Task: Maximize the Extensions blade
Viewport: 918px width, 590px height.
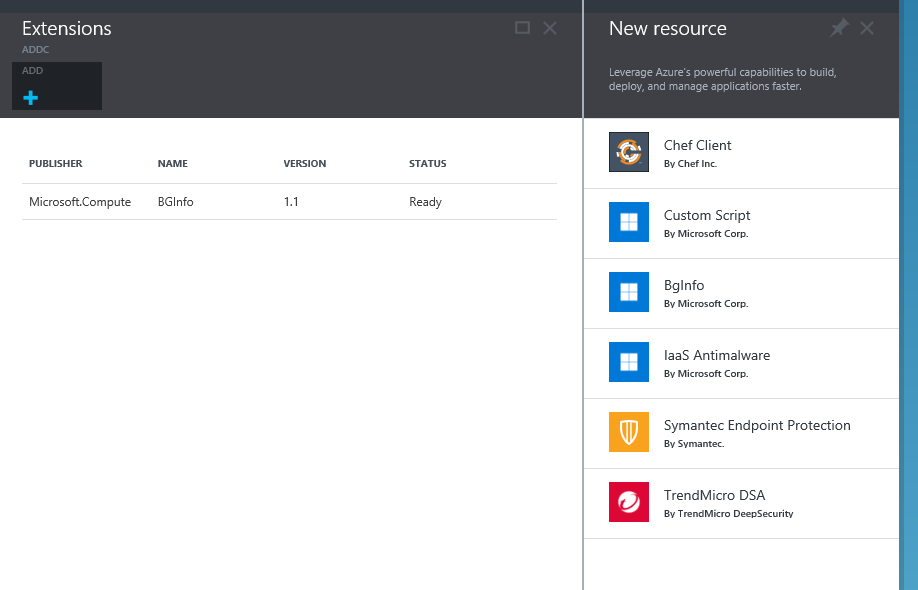Action: pyautogui.click(x=522, y=28)
